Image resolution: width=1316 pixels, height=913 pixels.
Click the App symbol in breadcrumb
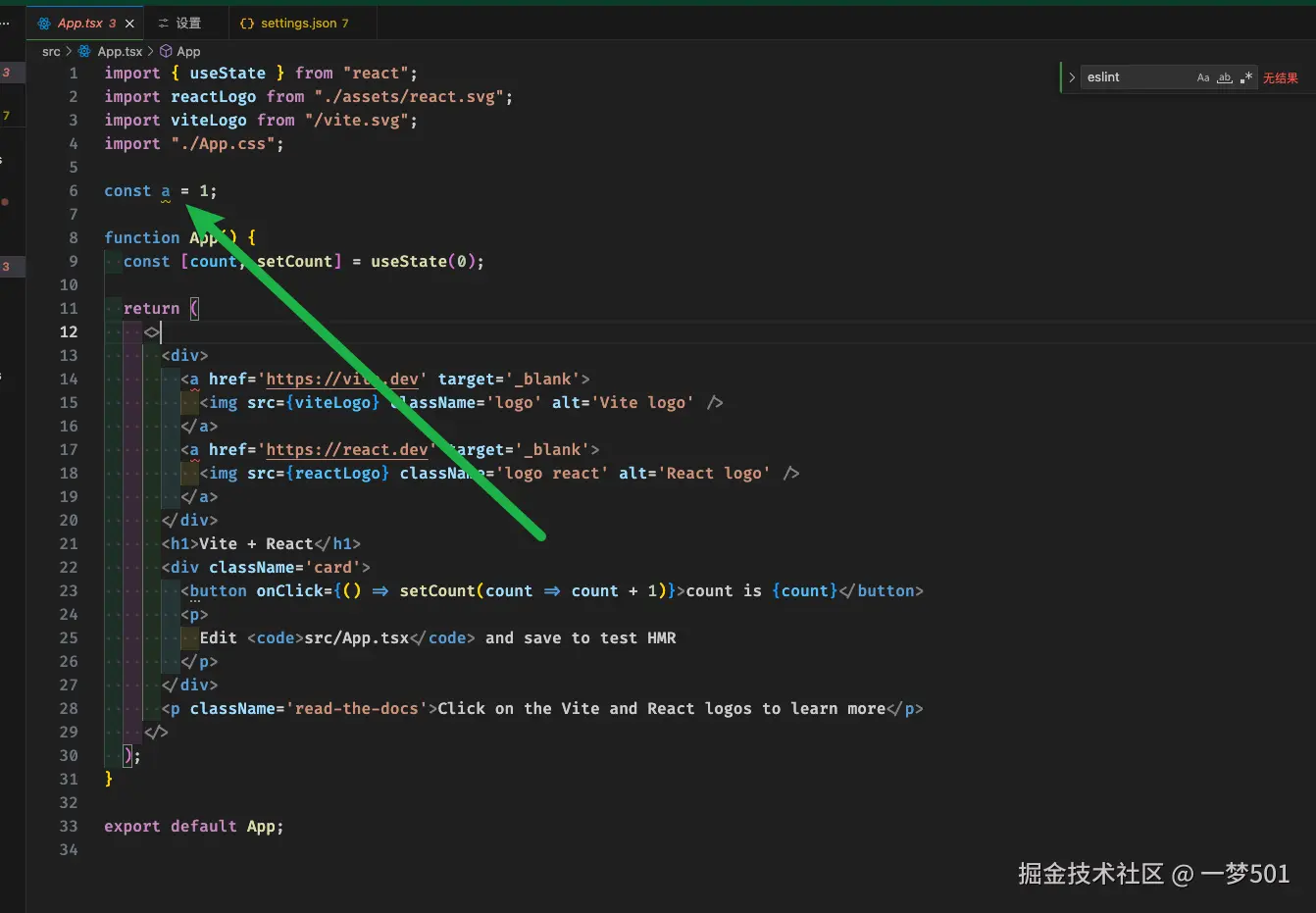(188, 52)
